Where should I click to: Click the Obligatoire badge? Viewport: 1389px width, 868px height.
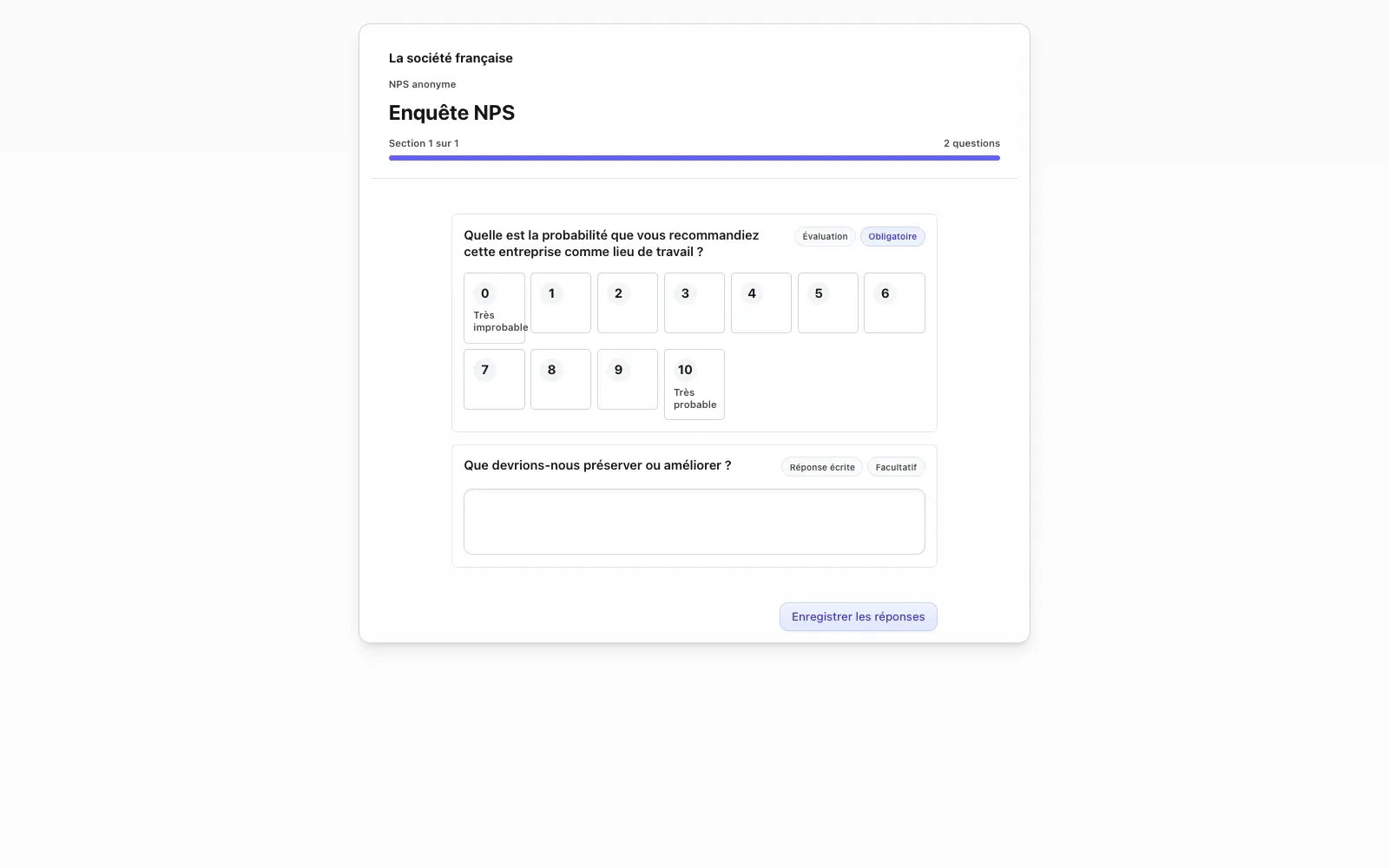[892, 237]
